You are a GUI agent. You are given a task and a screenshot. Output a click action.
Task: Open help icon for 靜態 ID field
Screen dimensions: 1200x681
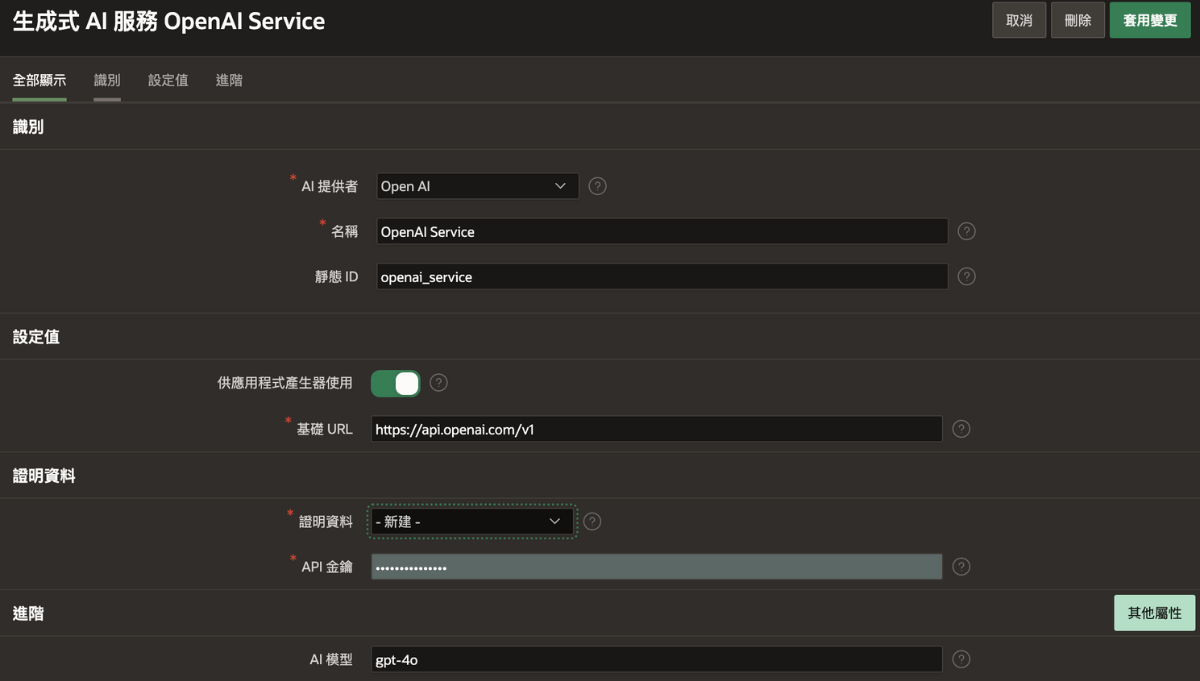coord(966,276)
